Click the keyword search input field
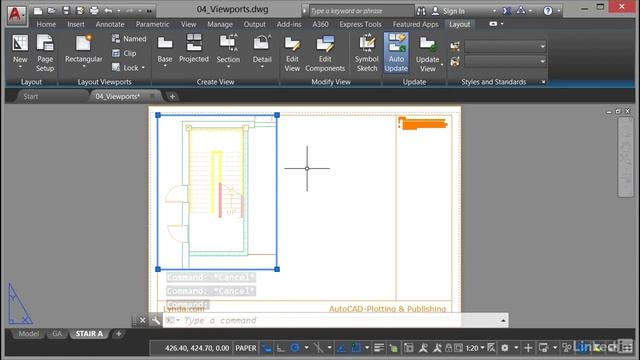Image resolution: width=640 pixels, height=360 pixels. pyautogui.click(x=361, y=11)
